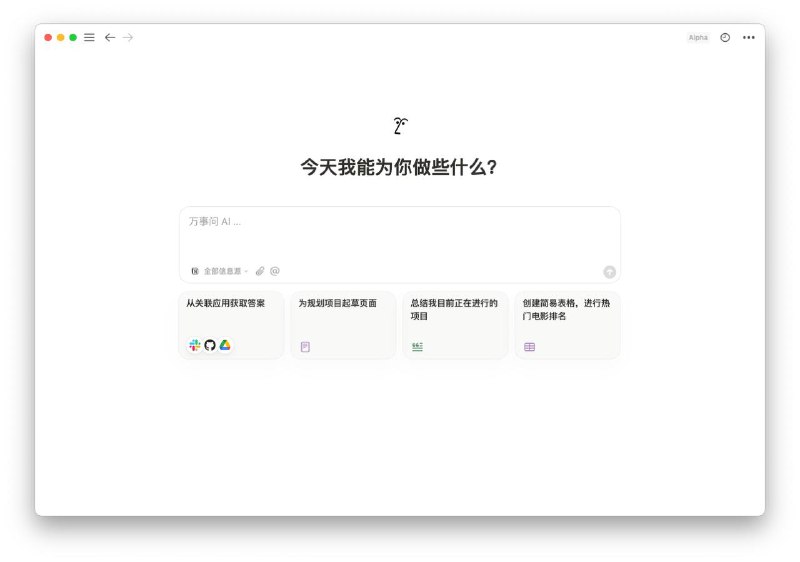Image resolution: width=800 pixels, height=562 pixels.
Task: Click the GitHub icon on the first card
Action: tap(210, 345)
